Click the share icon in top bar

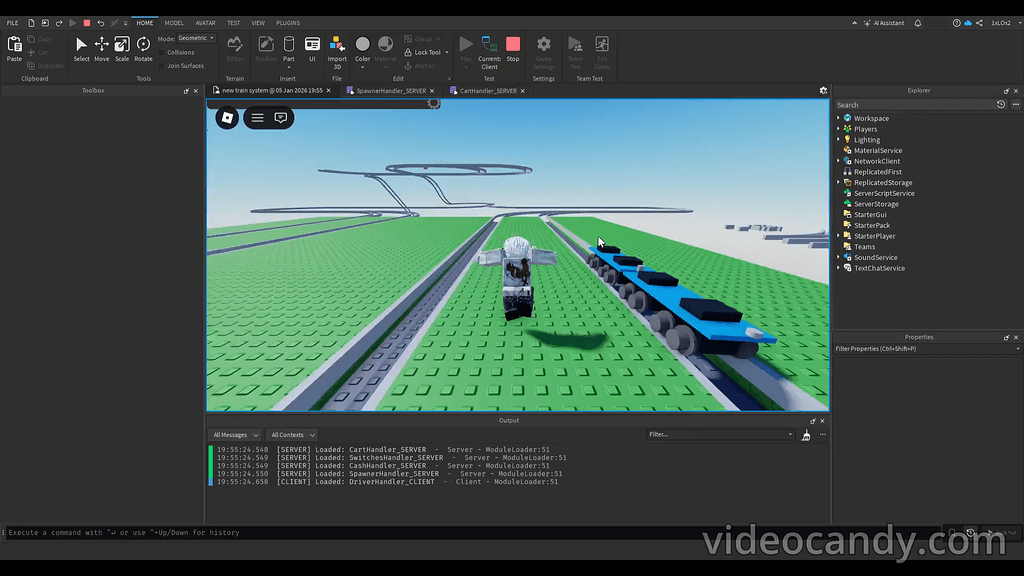coord(979,23)
